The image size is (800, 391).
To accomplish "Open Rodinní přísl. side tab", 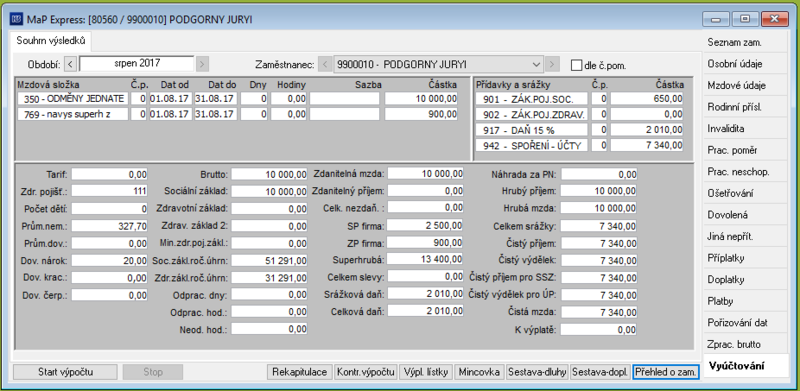I will pyautogui.click(x=745, y=107).
